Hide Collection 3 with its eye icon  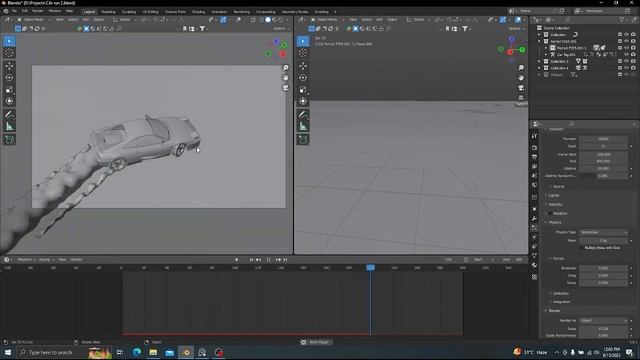point(627,61)
